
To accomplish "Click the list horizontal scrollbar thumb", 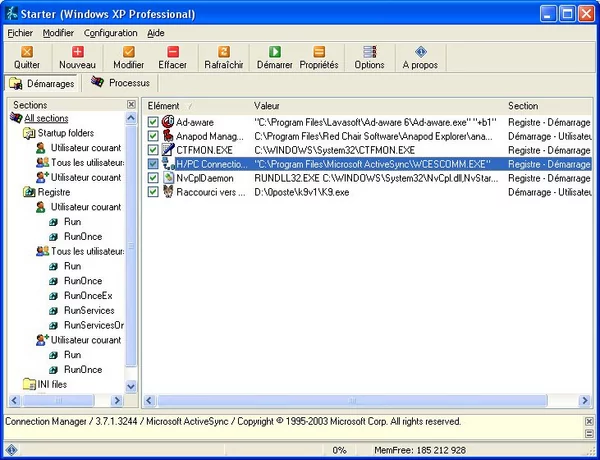I will click(x=352, y=400).
